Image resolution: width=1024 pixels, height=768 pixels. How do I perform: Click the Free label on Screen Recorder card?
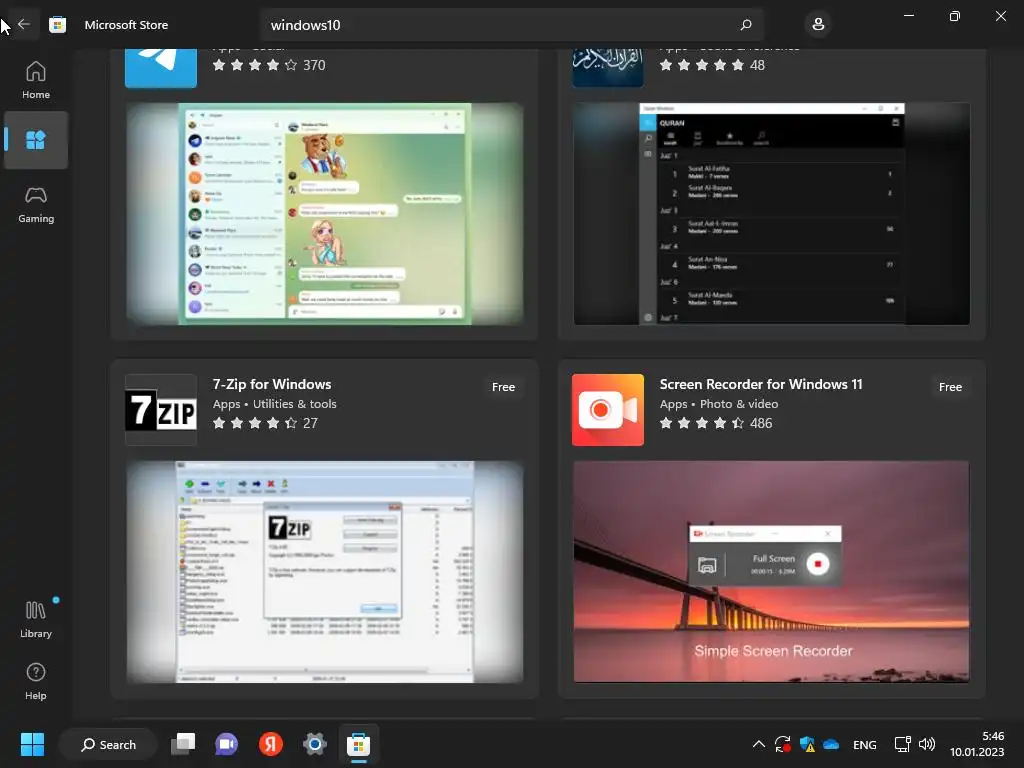click(950, 387)
